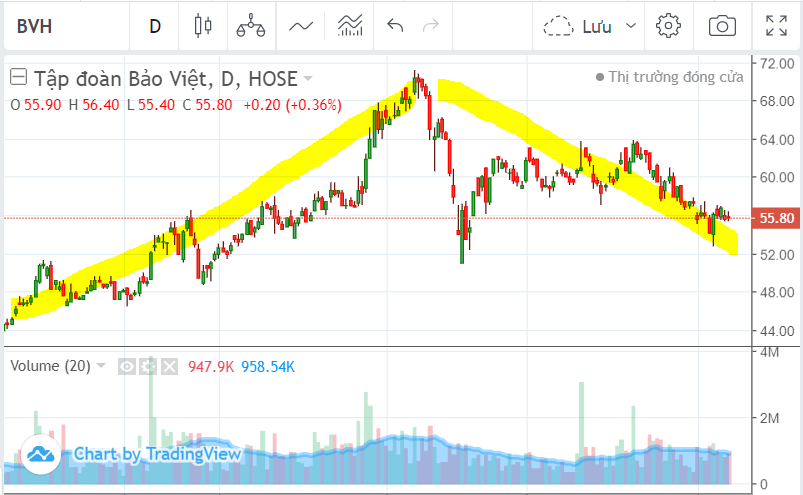Collapse the Tập đoàn Bảo Việt legend box
Image resolution: width=803 pixels, height=495 pixels.
click(18, 78)
